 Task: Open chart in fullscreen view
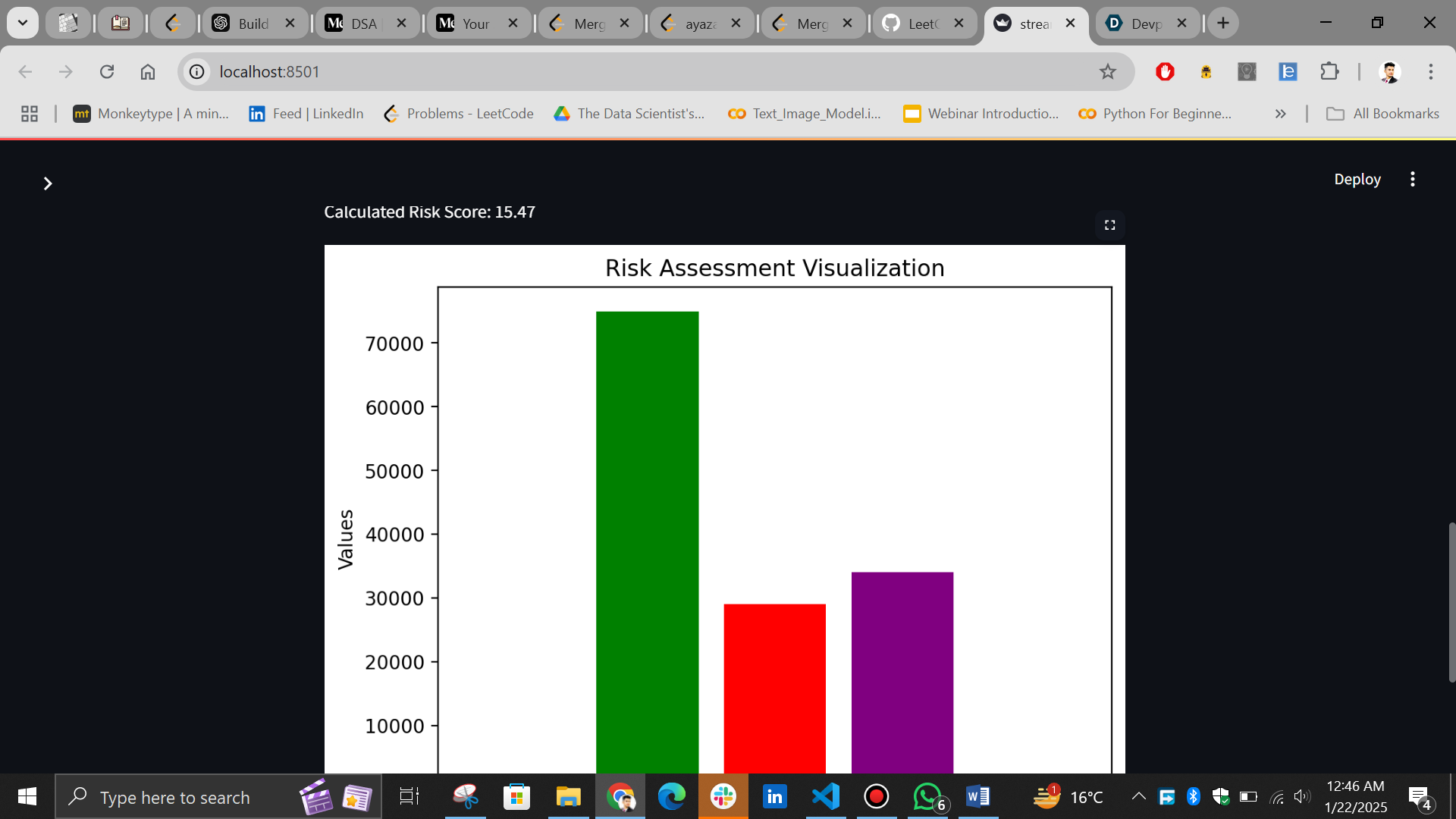1109,225
